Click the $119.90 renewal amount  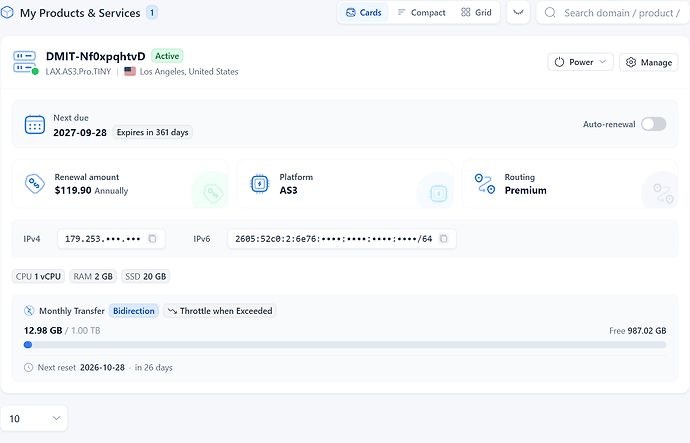pyautogui.click(x=73, y=190)
